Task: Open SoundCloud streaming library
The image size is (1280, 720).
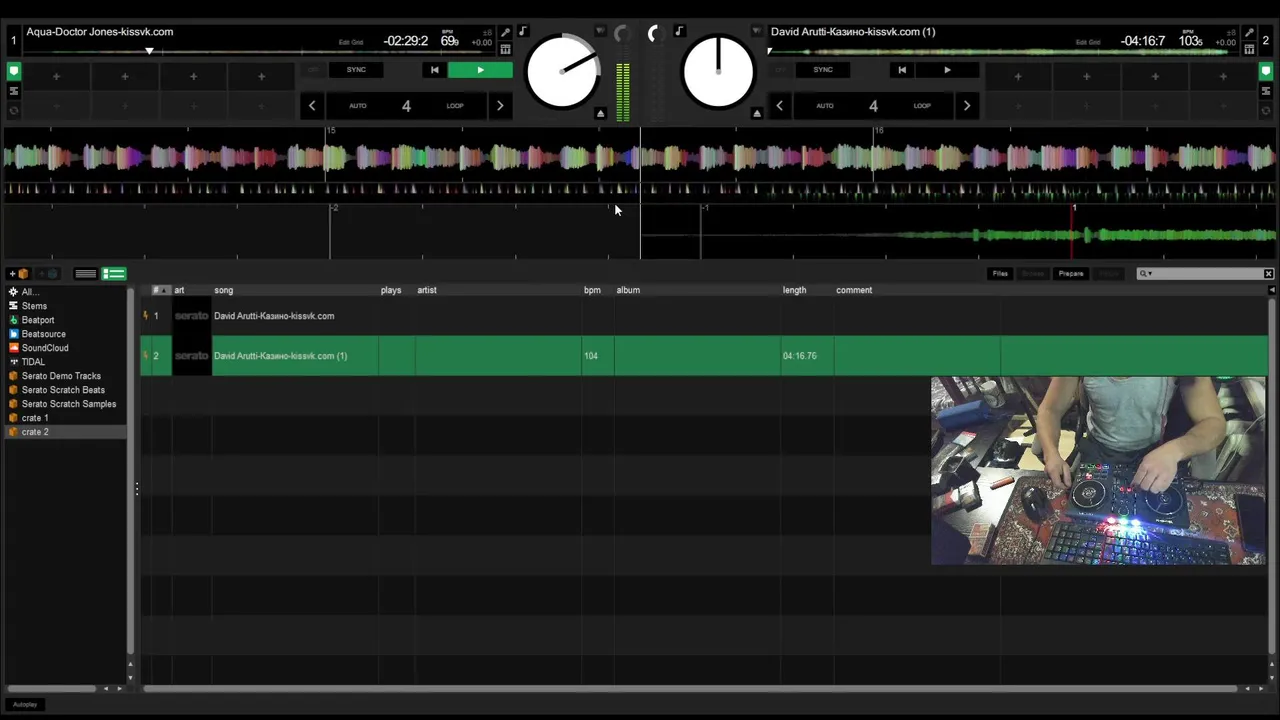Action: pyautogui.click(x=45, y=348)
